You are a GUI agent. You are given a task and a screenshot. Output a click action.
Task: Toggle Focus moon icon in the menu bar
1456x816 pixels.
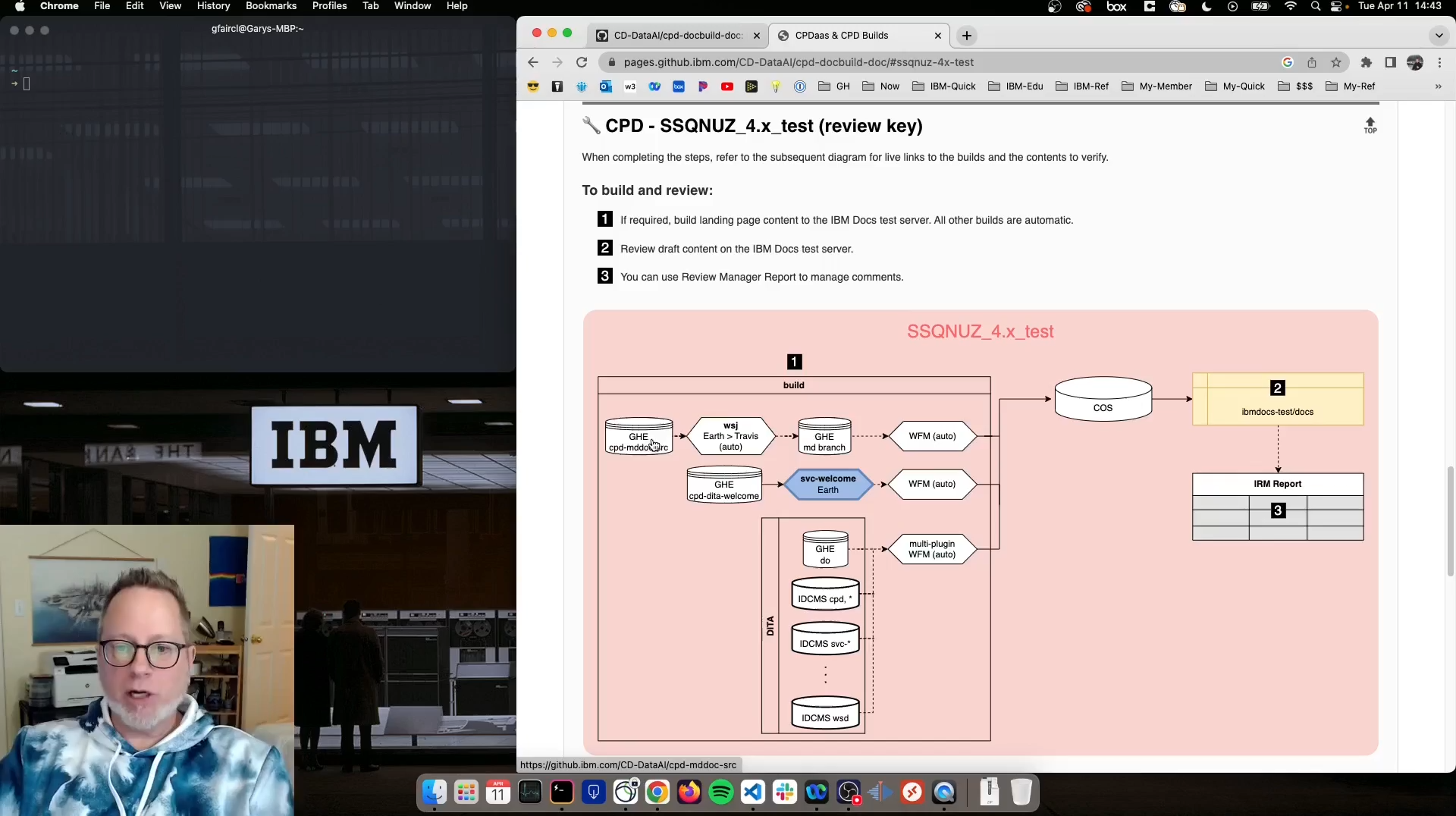click(x=1207, y=6)
